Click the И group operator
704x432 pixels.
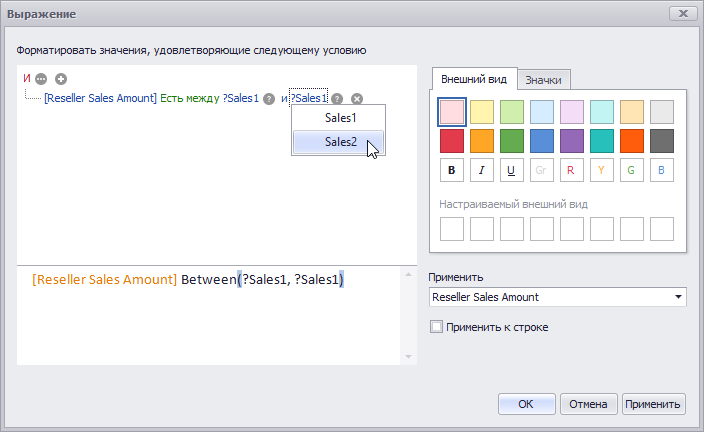pyautogui.click(x=27, y=79)
